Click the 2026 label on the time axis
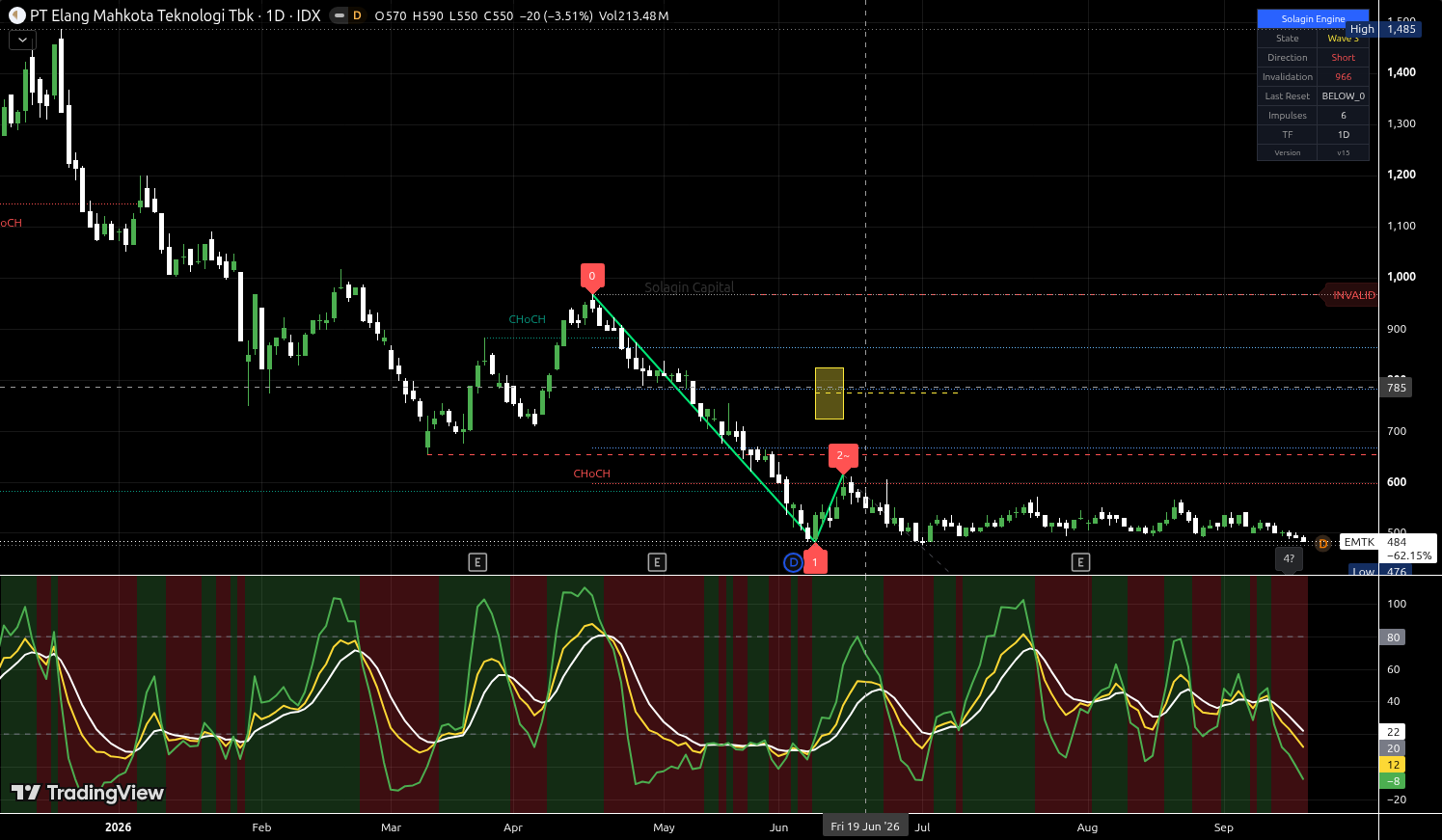Image resolution: width=1442 pixels, height=840 pixels. (x=118, y=827)
